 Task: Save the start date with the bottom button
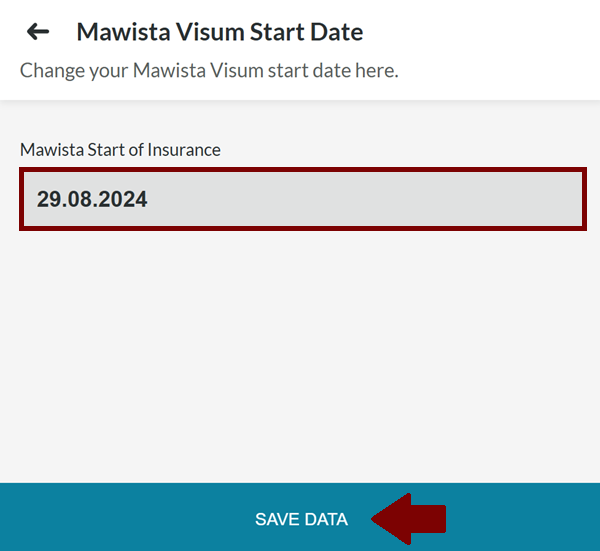pos(301,519)
